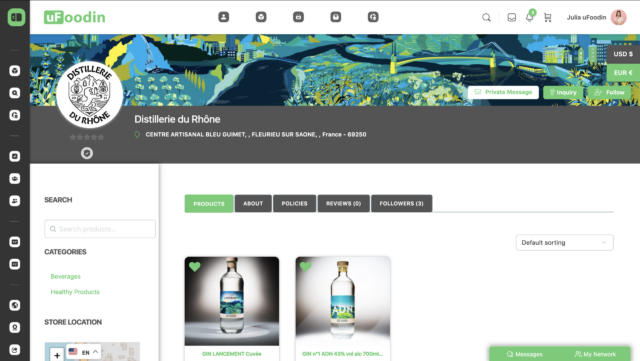Open the GIN LANCEMENT bottle image

coord(232,301)
